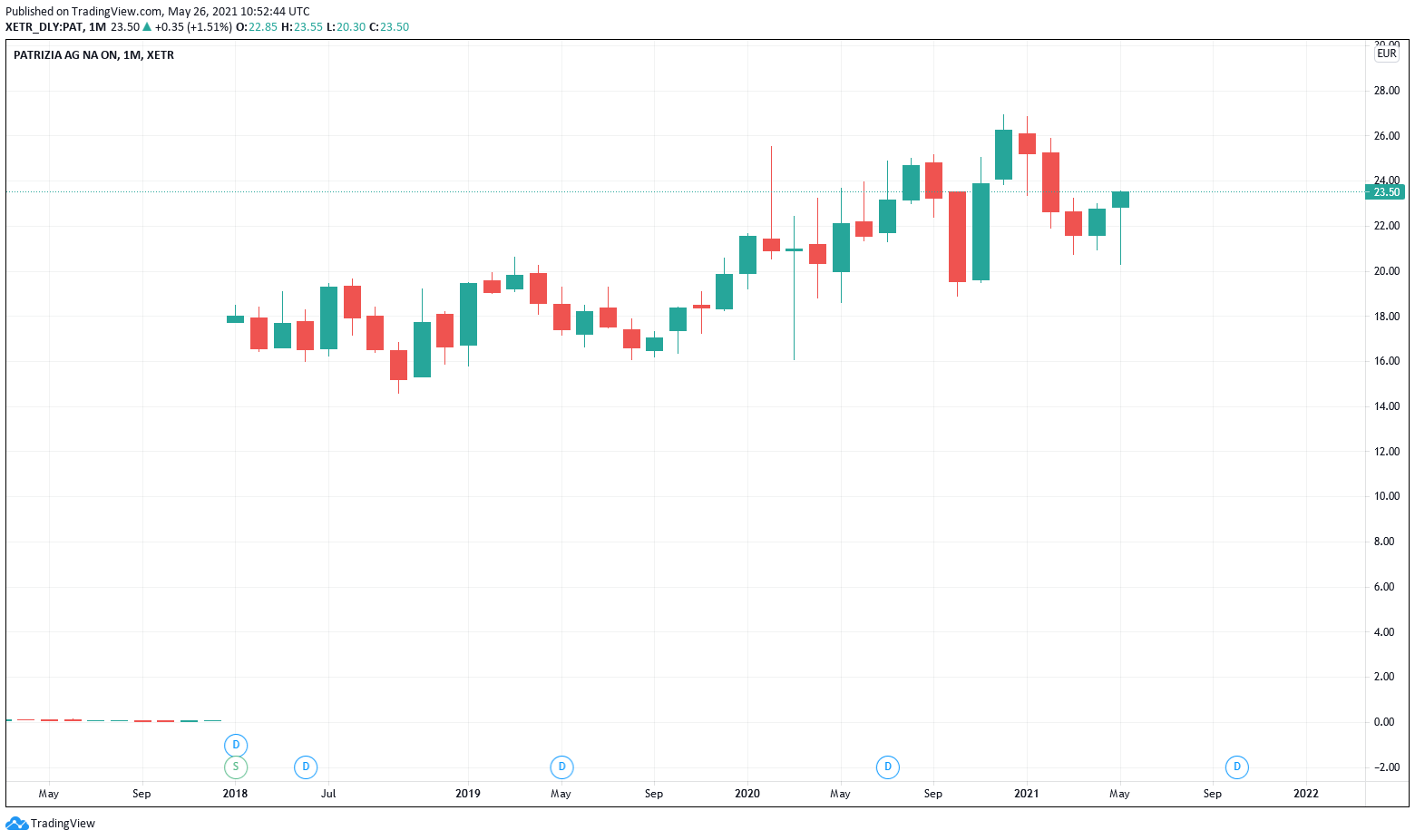Screen dimensions: 1415x840
Task: Click the dividend marker at May 2019
Action: point(561,767)
